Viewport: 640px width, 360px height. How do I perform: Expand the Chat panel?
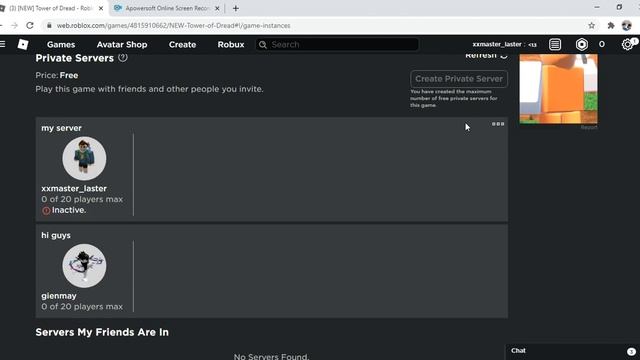pyautogui.click(x=572, y=351)
